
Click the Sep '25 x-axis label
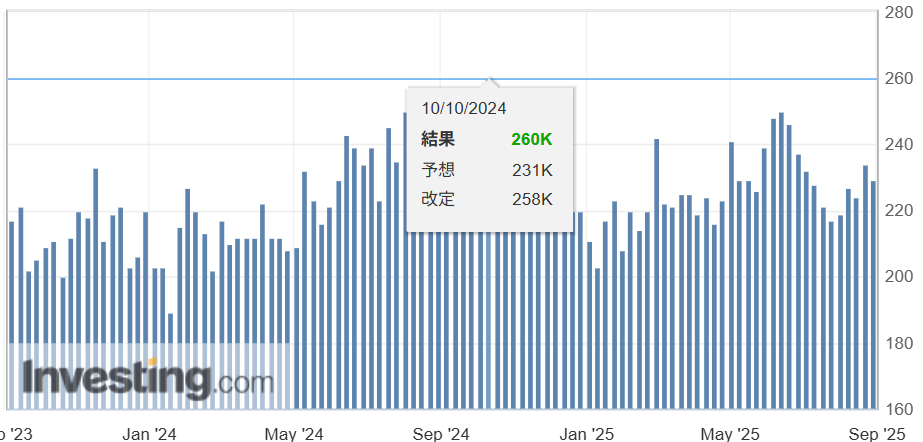(x=877, y=434)
